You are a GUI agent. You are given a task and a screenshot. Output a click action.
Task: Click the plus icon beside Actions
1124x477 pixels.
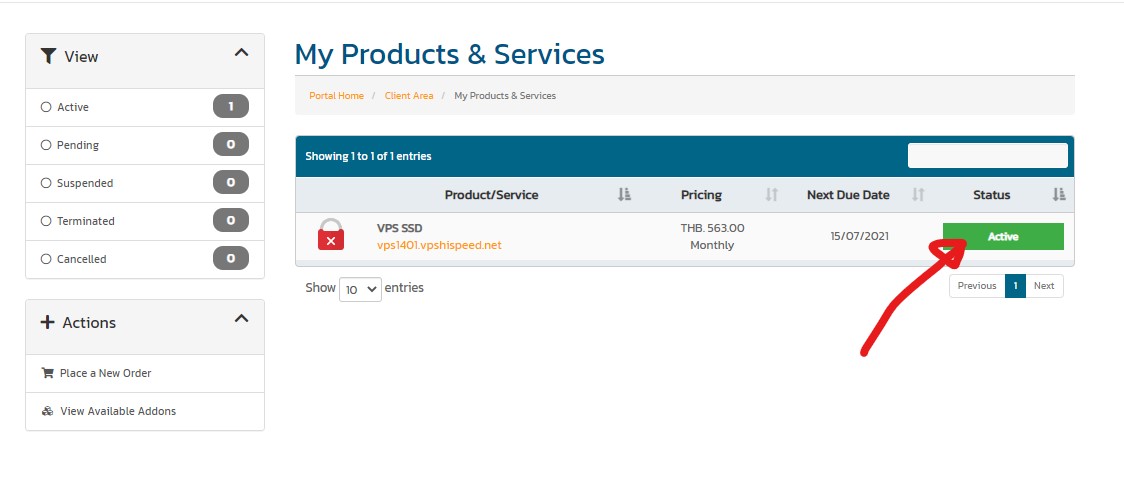point(47,322)
